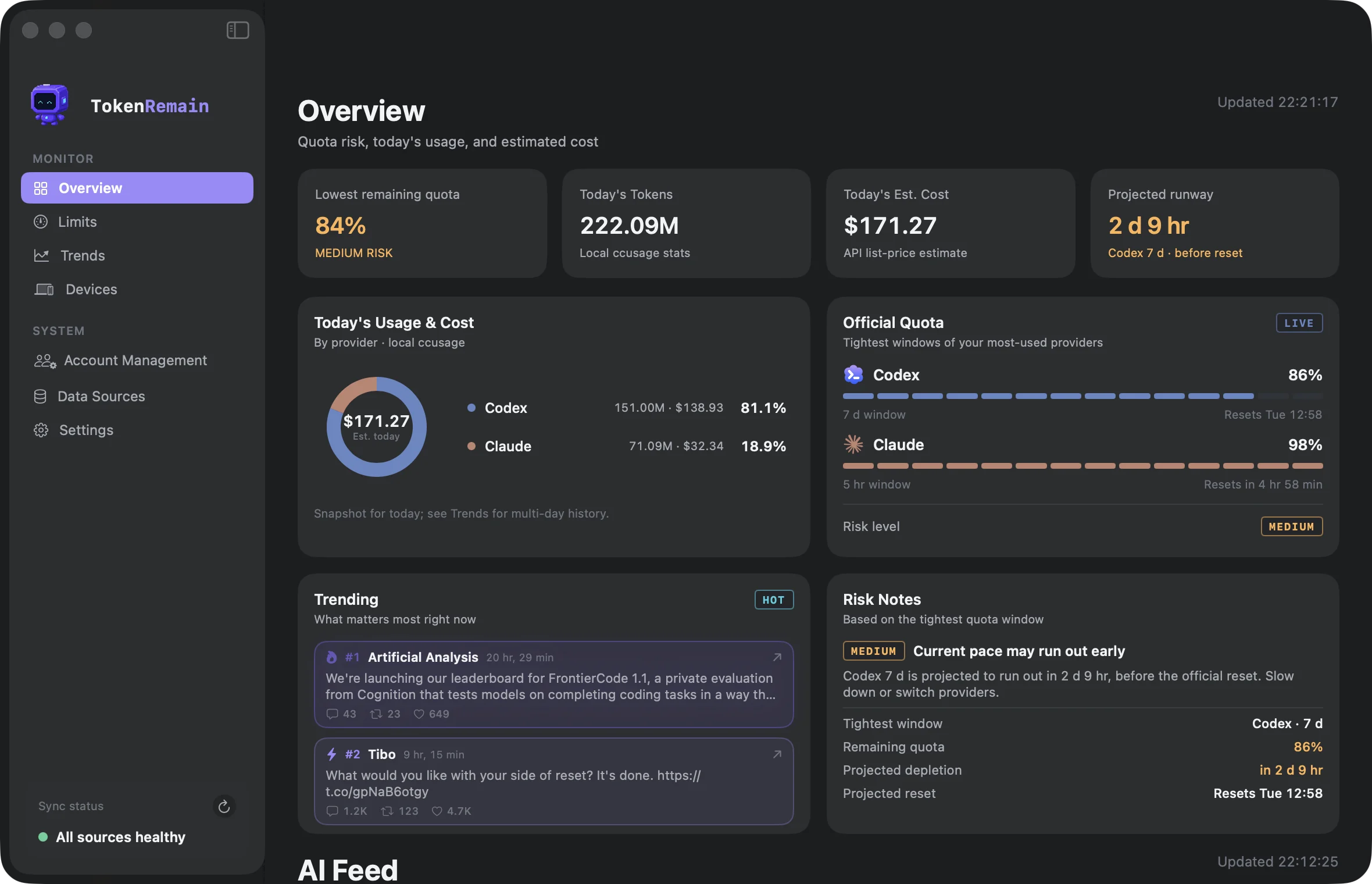Select the Lowest remaining quota card
Screen dimensions: 1372x884
pos(423,223)
